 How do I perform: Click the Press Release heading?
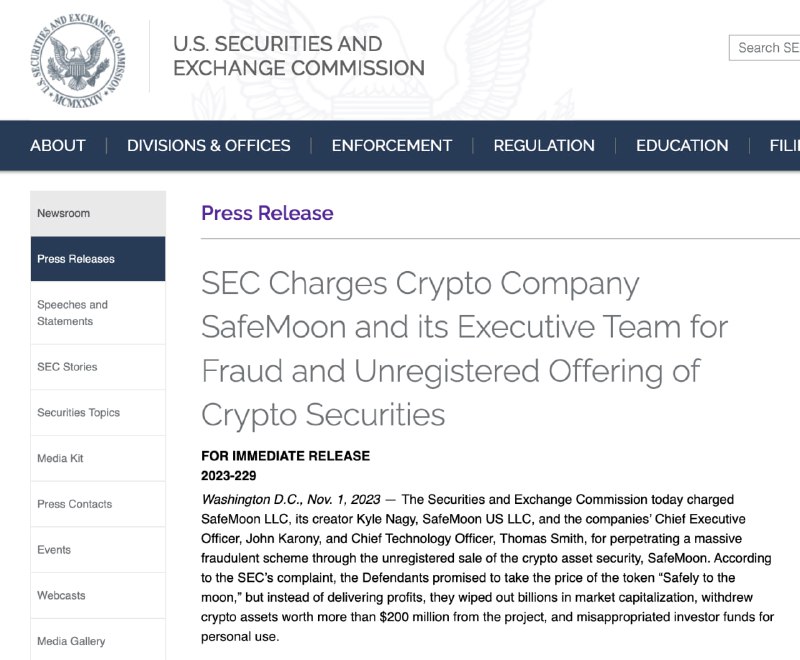click(x=267, y=213)
